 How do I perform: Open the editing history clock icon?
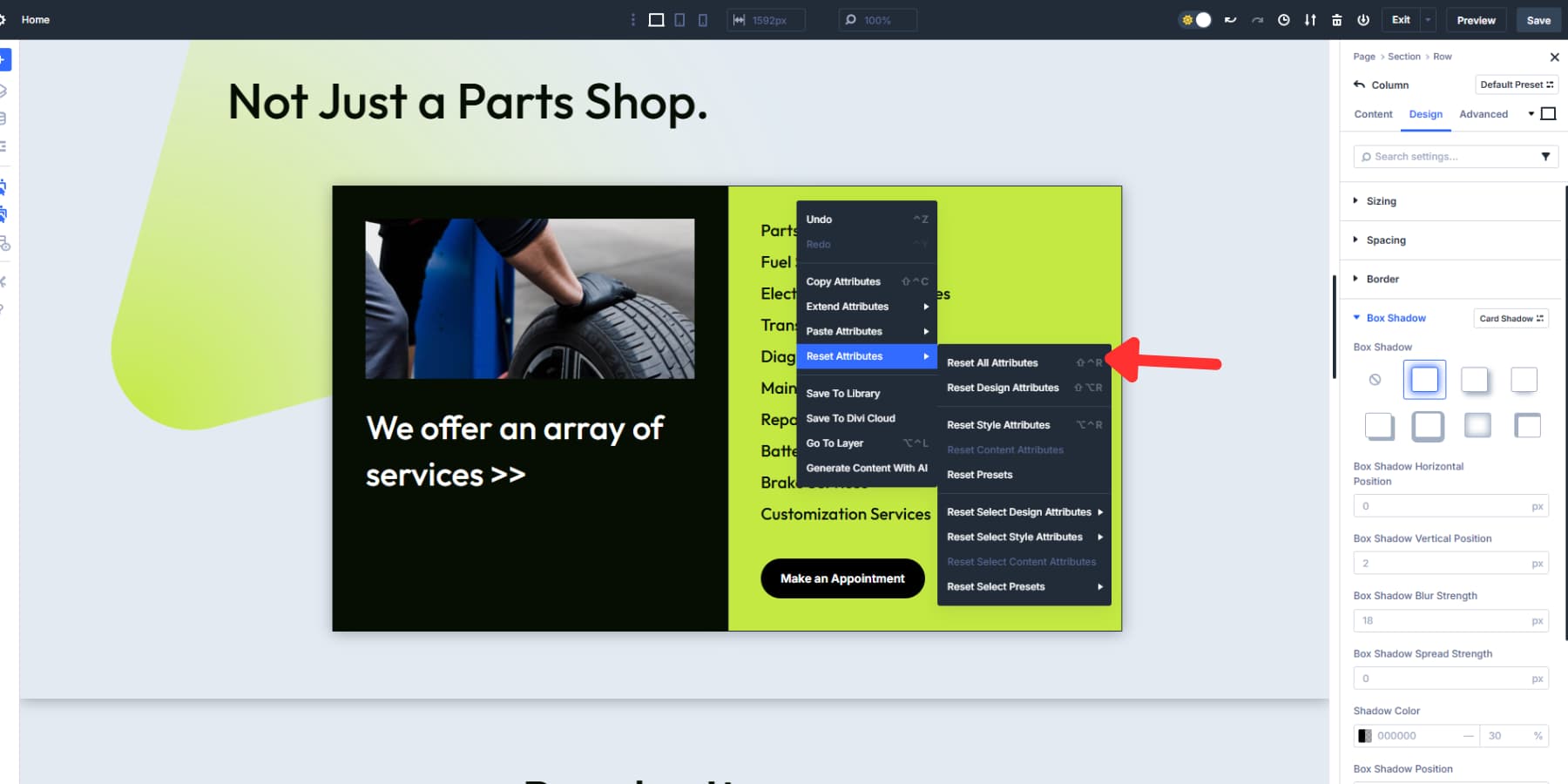tap(1283, 20)
